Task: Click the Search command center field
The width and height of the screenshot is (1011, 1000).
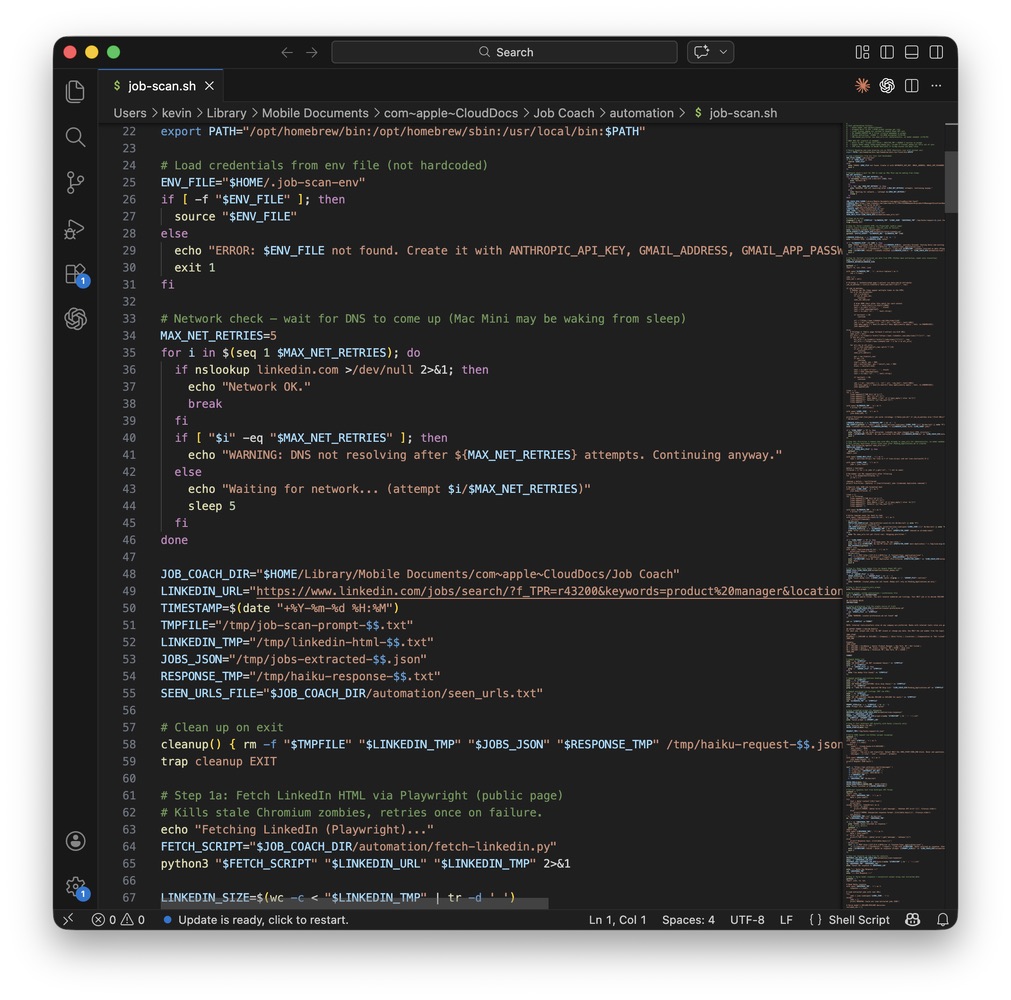Action: (504, 52)
